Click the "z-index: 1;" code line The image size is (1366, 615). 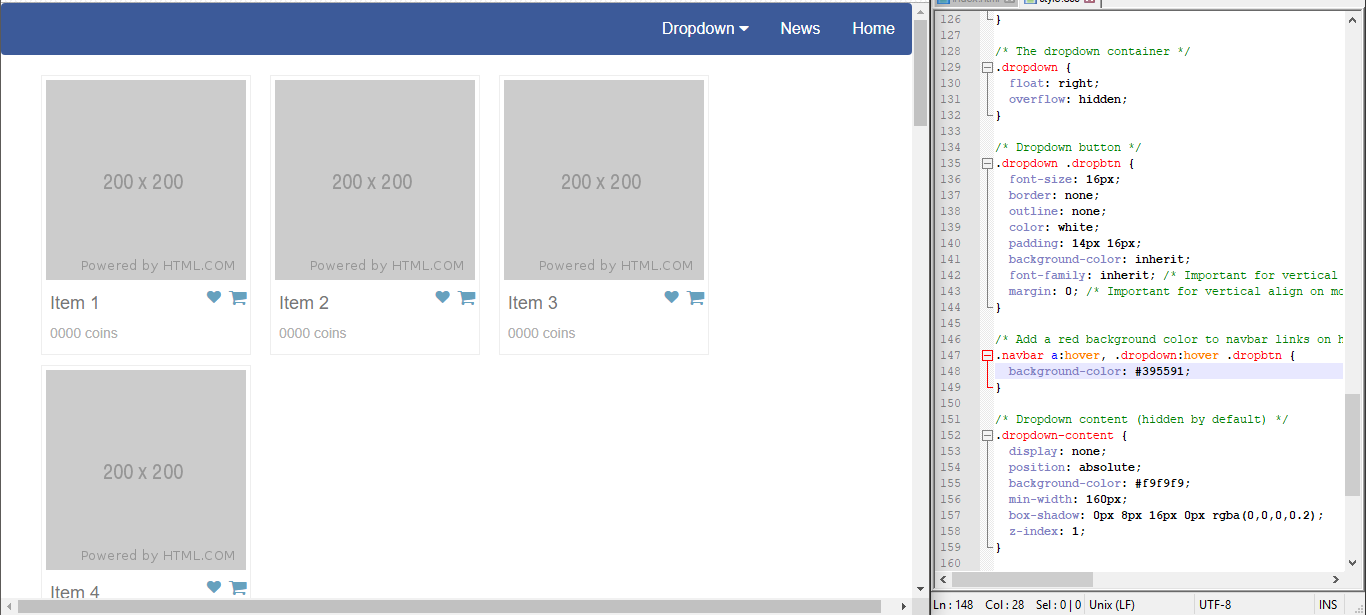pos(1047,531)
